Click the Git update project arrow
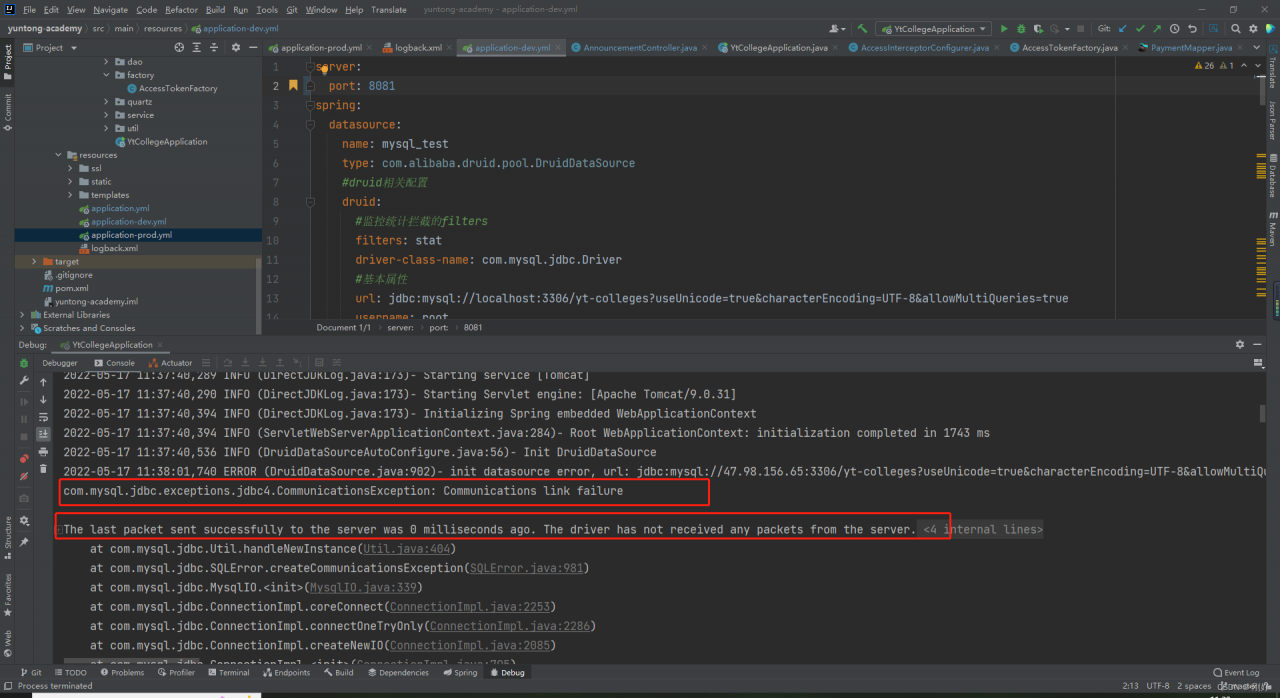 coord(1123,29)
